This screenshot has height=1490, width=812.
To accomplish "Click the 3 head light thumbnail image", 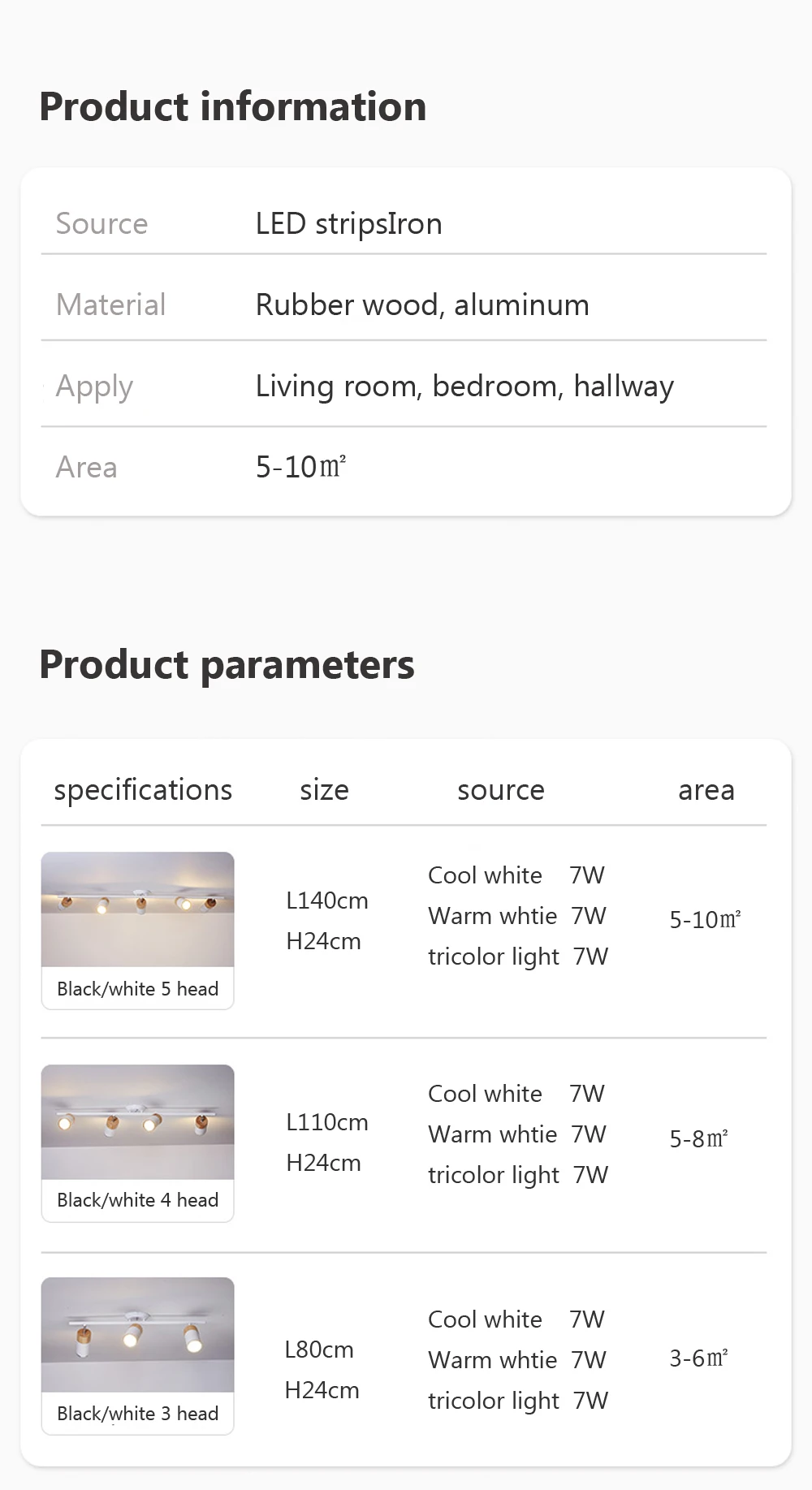I will click(138, 1334).
